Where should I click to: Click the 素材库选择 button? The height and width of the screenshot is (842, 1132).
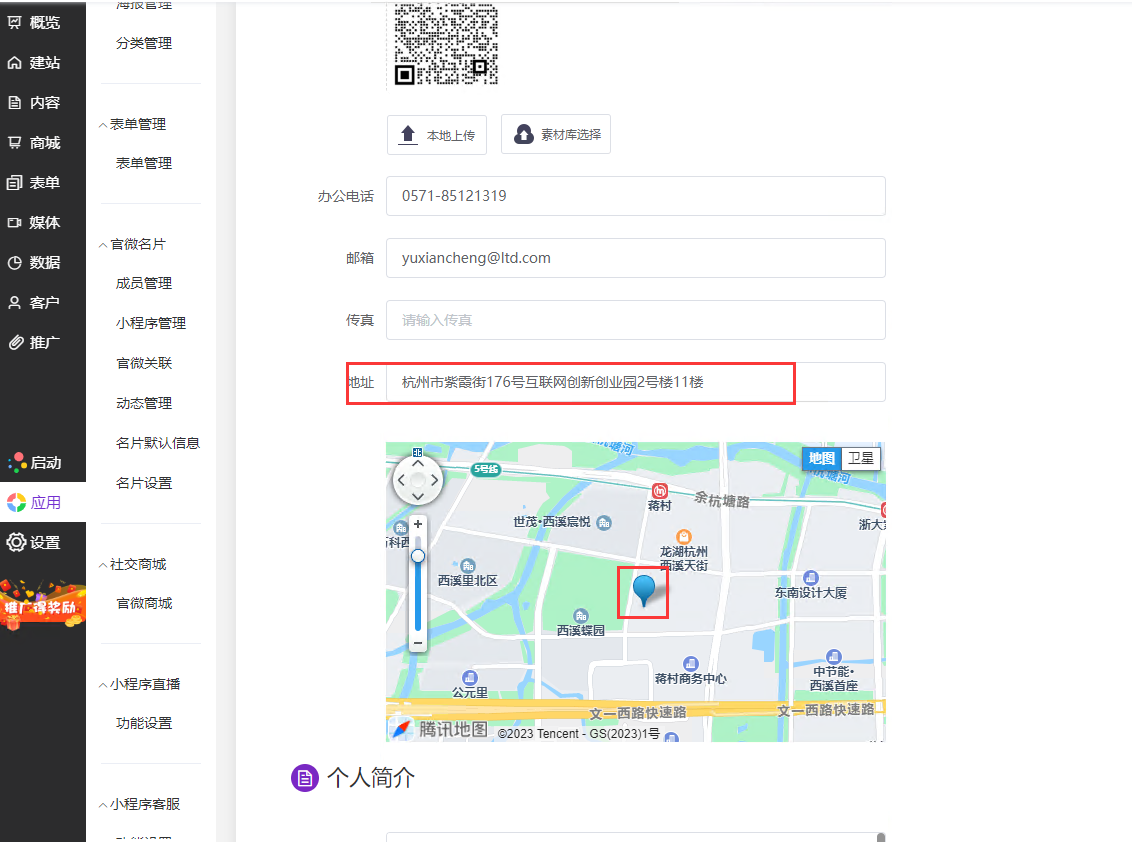pos(556,134)
